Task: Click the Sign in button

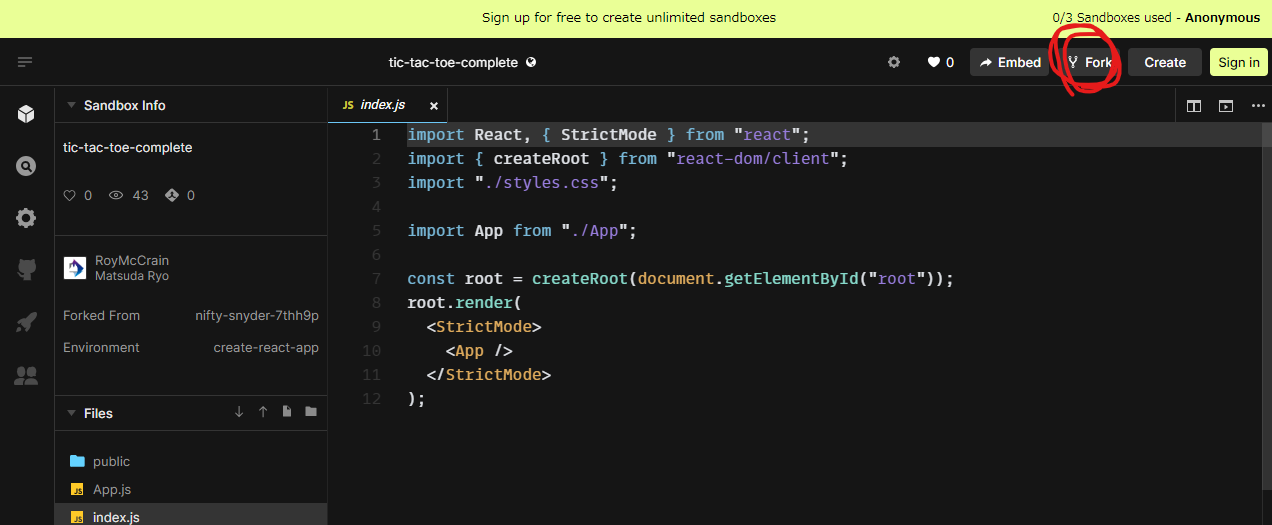Action: (1238, 62)
